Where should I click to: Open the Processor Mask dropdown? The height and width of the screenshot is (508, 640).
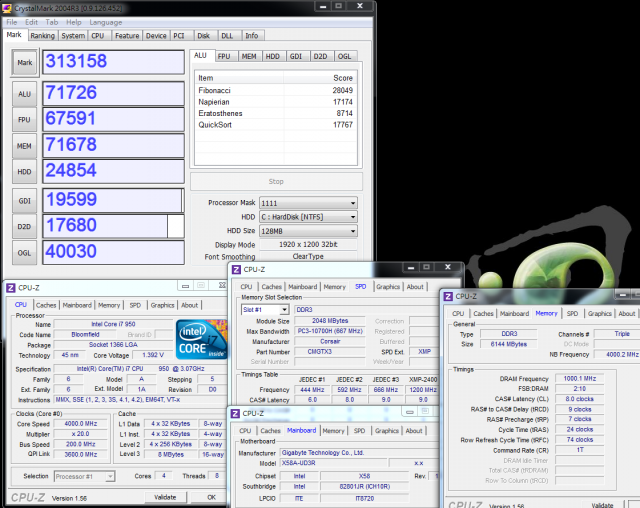(x=308, y=203)
